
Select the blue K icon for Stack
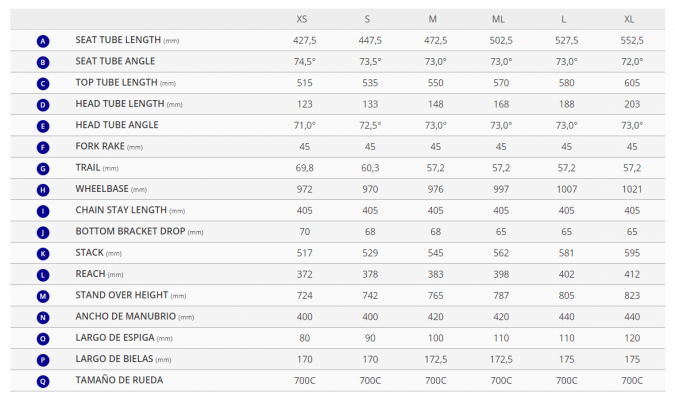pos(42,253)
